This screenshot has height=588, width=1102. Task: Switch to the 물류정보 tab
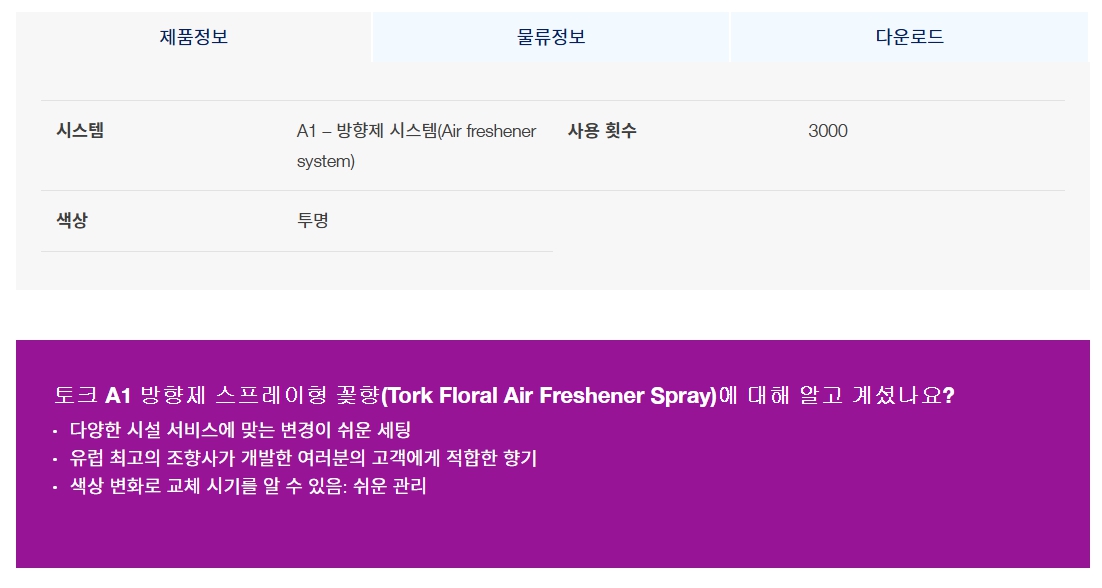coord(551,37)
